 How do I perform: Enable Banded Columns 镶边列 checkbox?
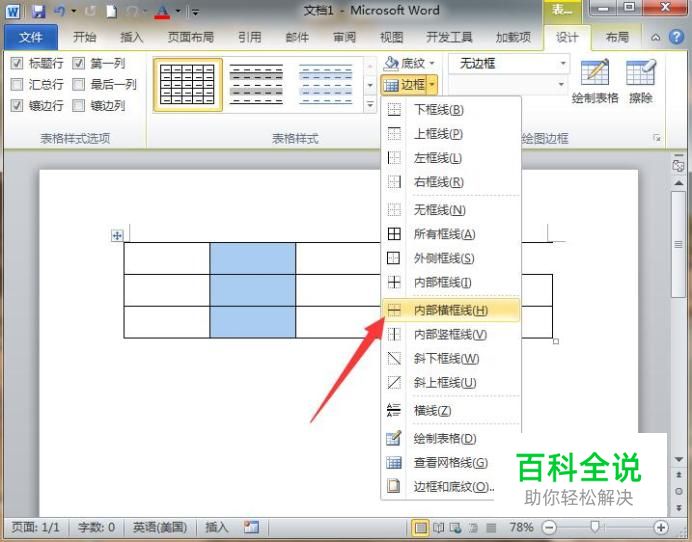click(x=79, y=105)
